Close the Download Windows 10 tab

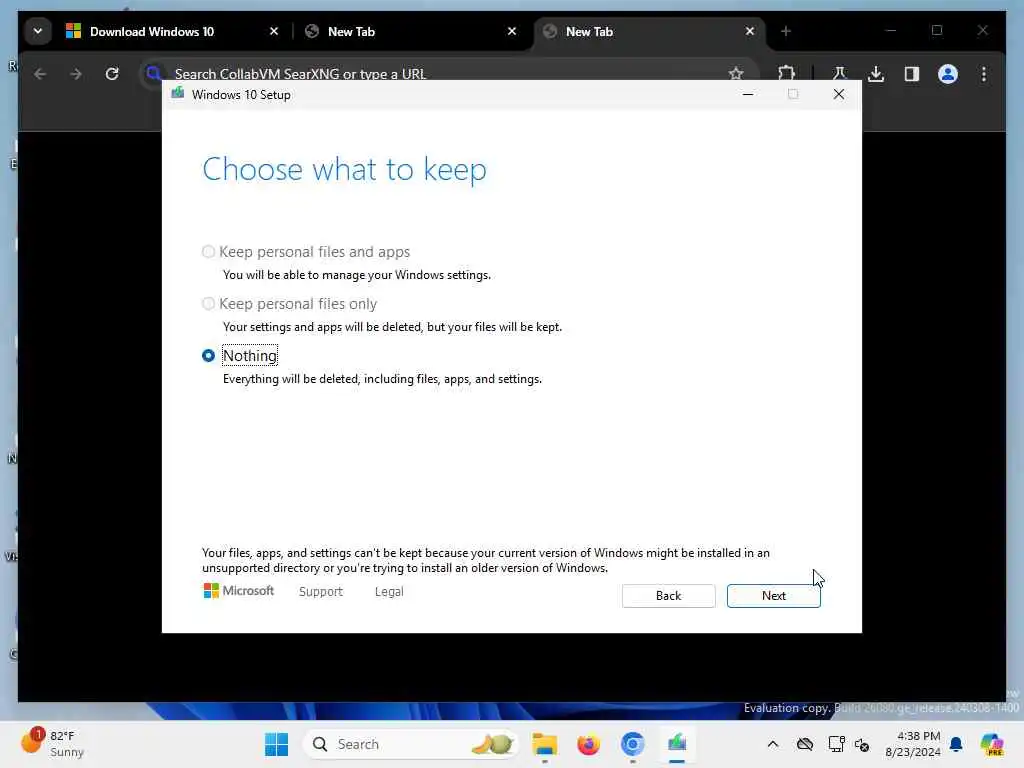[x=274, y=31]
